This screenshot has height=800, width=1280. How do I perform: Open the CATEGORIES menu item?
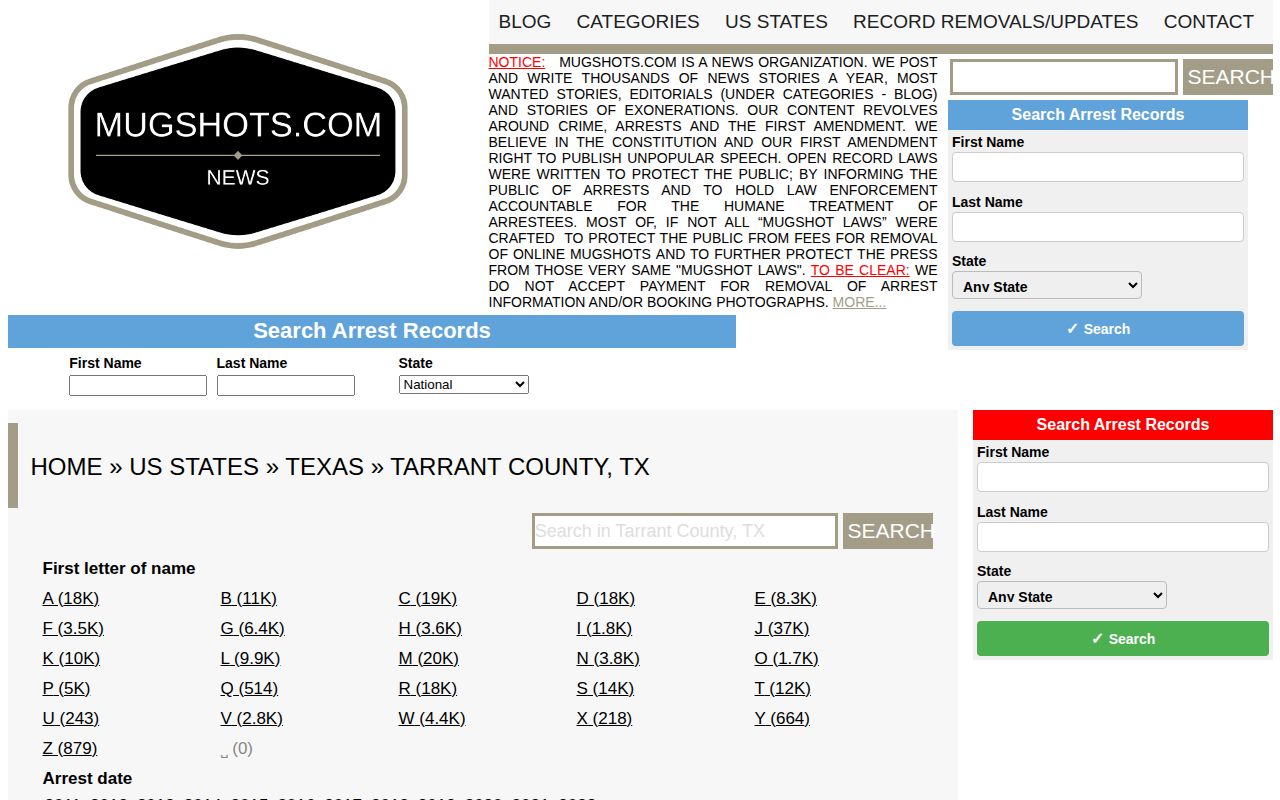[x=638, y=22]
